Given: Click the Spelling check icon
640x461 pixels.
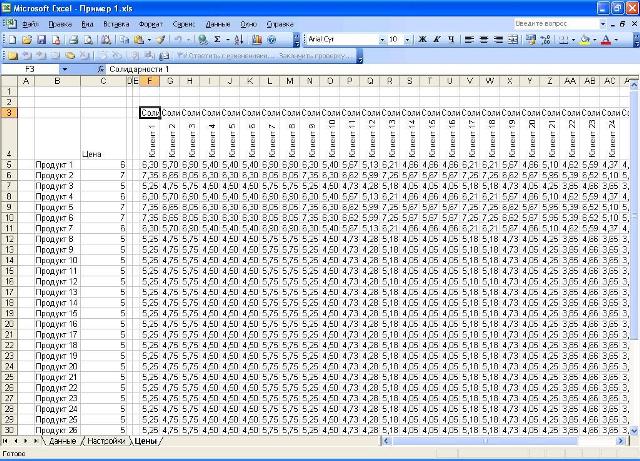Looking at the screenshot, I should click(106, 40).
